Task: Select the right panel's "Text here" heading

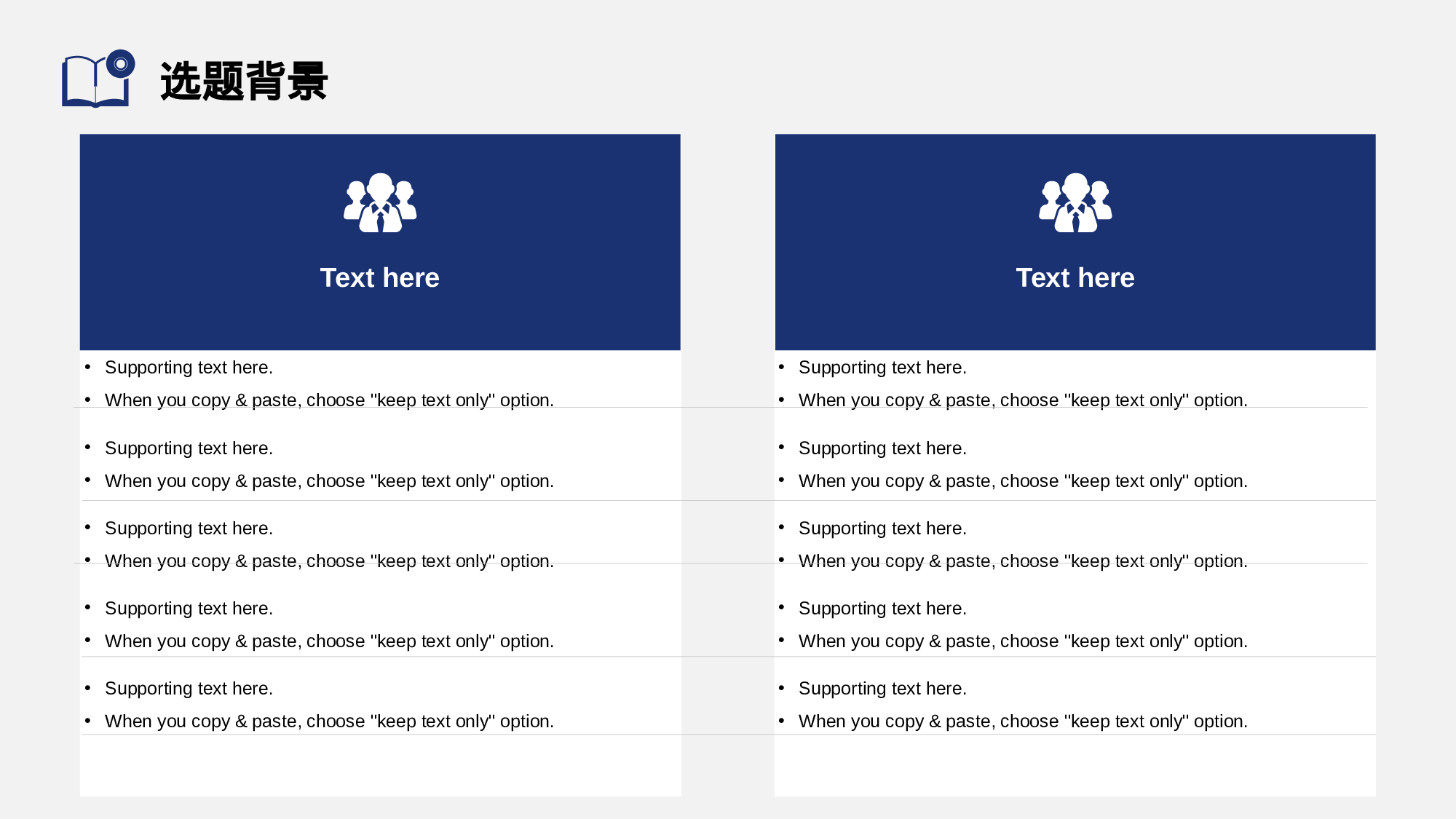Action: [1075, 278]
